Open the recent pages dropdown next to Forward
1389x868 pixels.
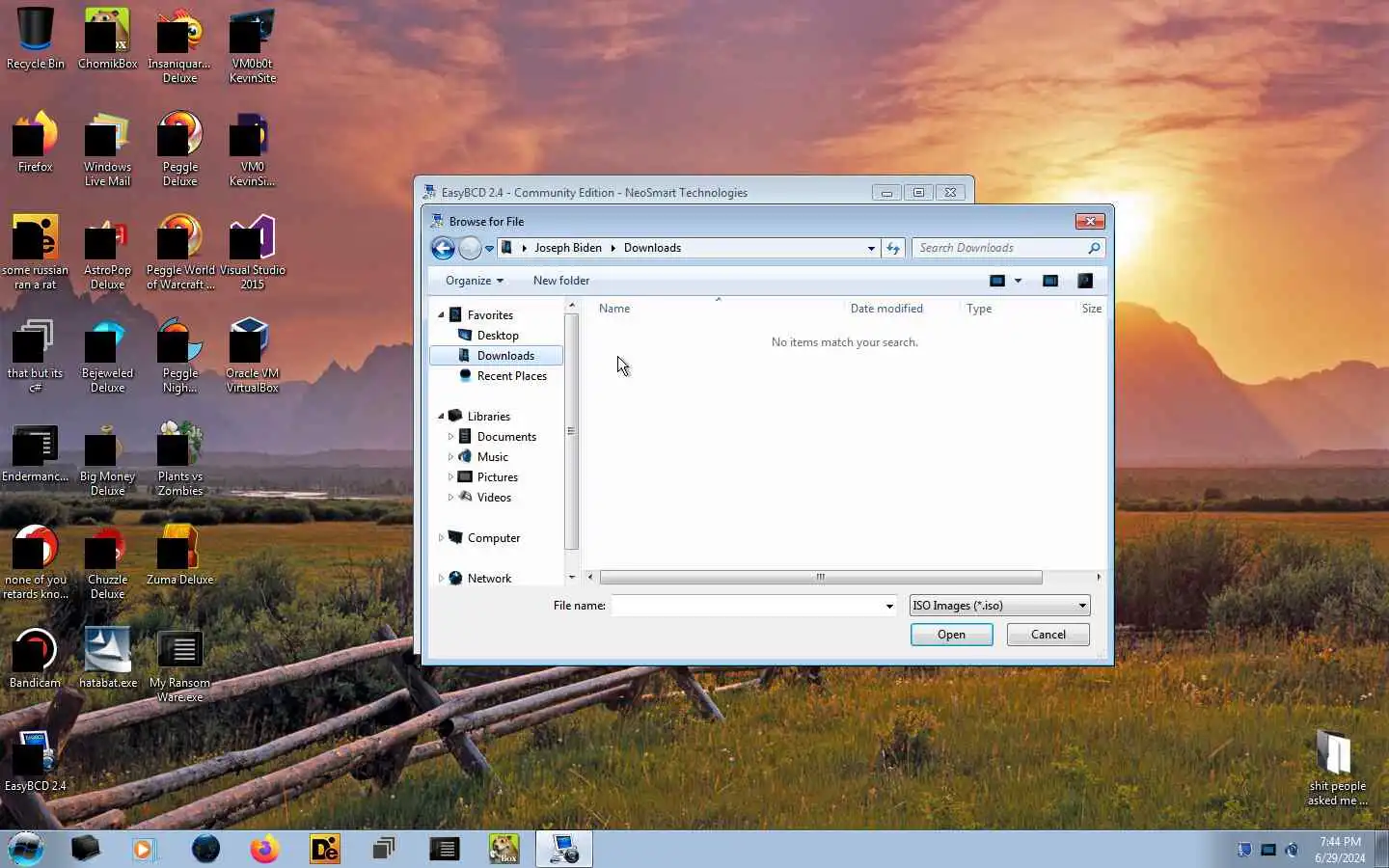(489, 249)
